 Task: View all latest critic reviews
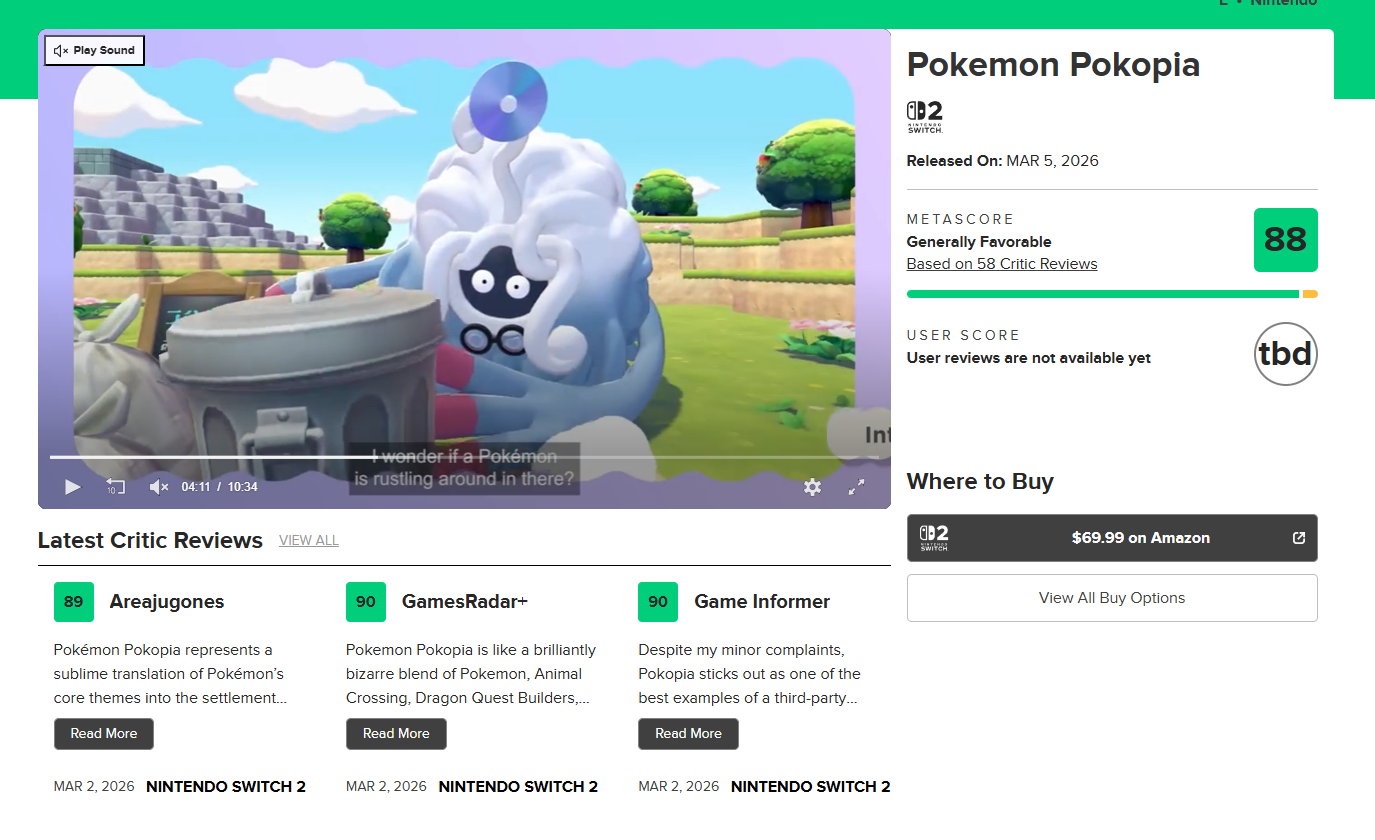pos(308,541)
